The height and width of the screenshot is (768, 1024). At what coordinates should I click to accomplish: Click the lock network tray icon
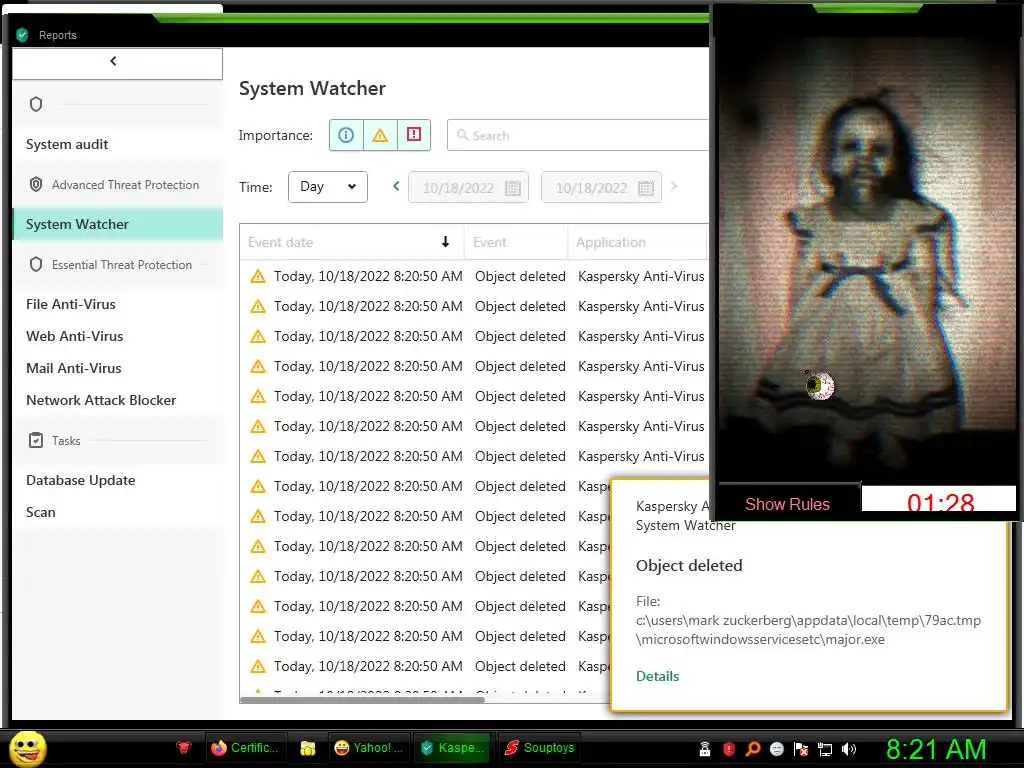click(x=705, y=749)
